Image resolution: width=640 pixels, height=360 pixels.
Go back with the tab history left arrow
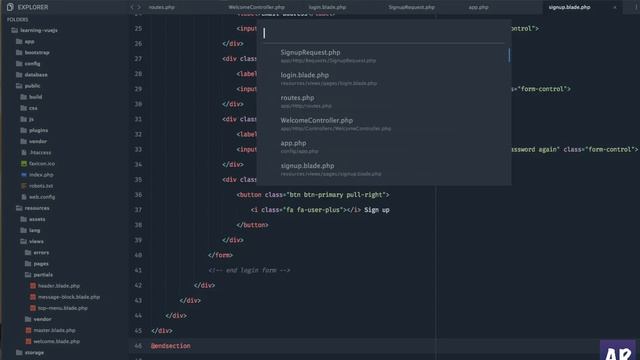(132, 7)
